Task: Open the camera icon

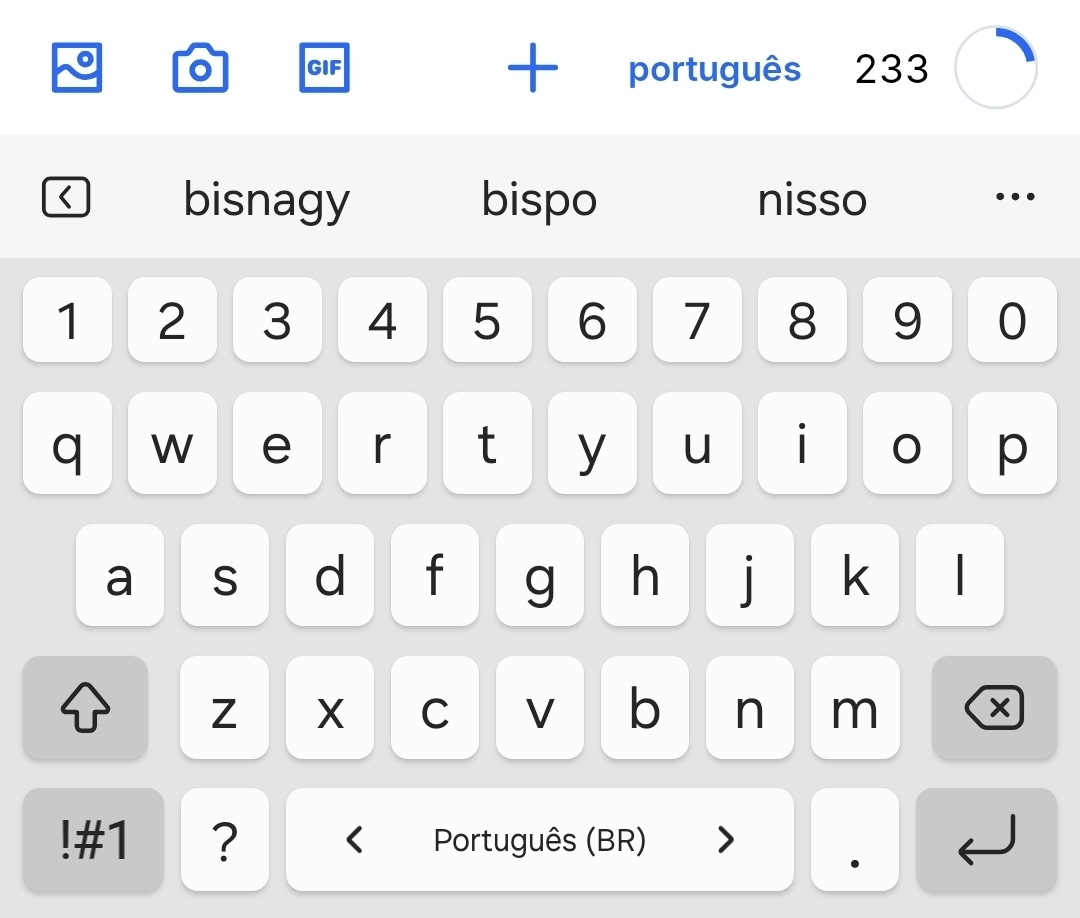Action: (200, 68)
